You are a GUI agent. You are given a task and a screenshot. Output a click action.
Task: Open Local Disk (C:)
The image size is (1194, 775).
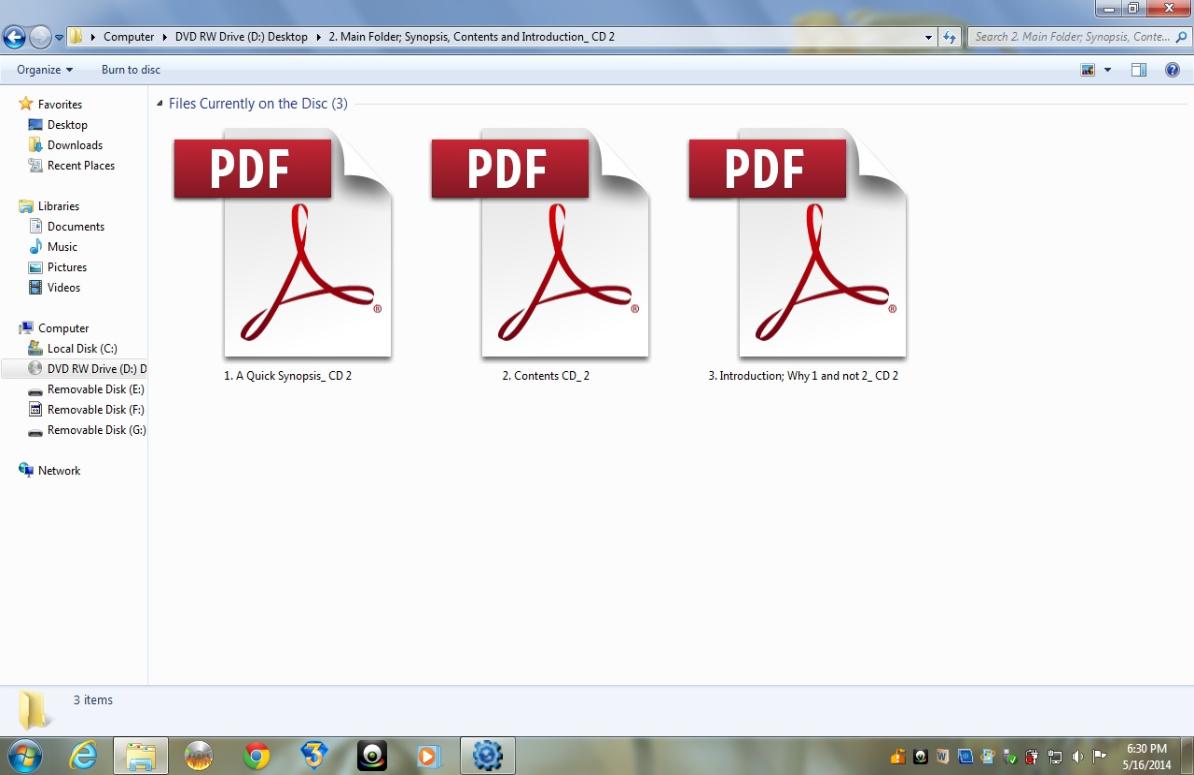(x=81, y=349)
